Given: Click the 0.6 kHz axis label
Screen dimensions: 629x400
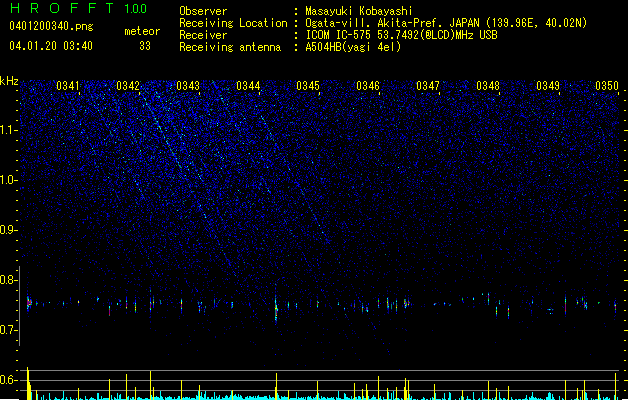Looking at the screenshot, I should (8, 380).
